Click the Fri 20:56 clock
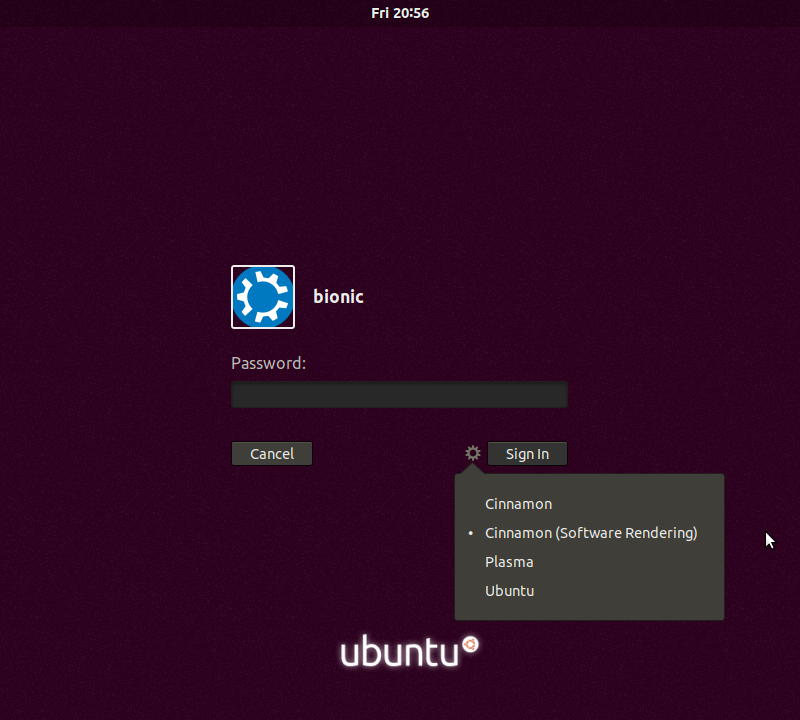 400,13
